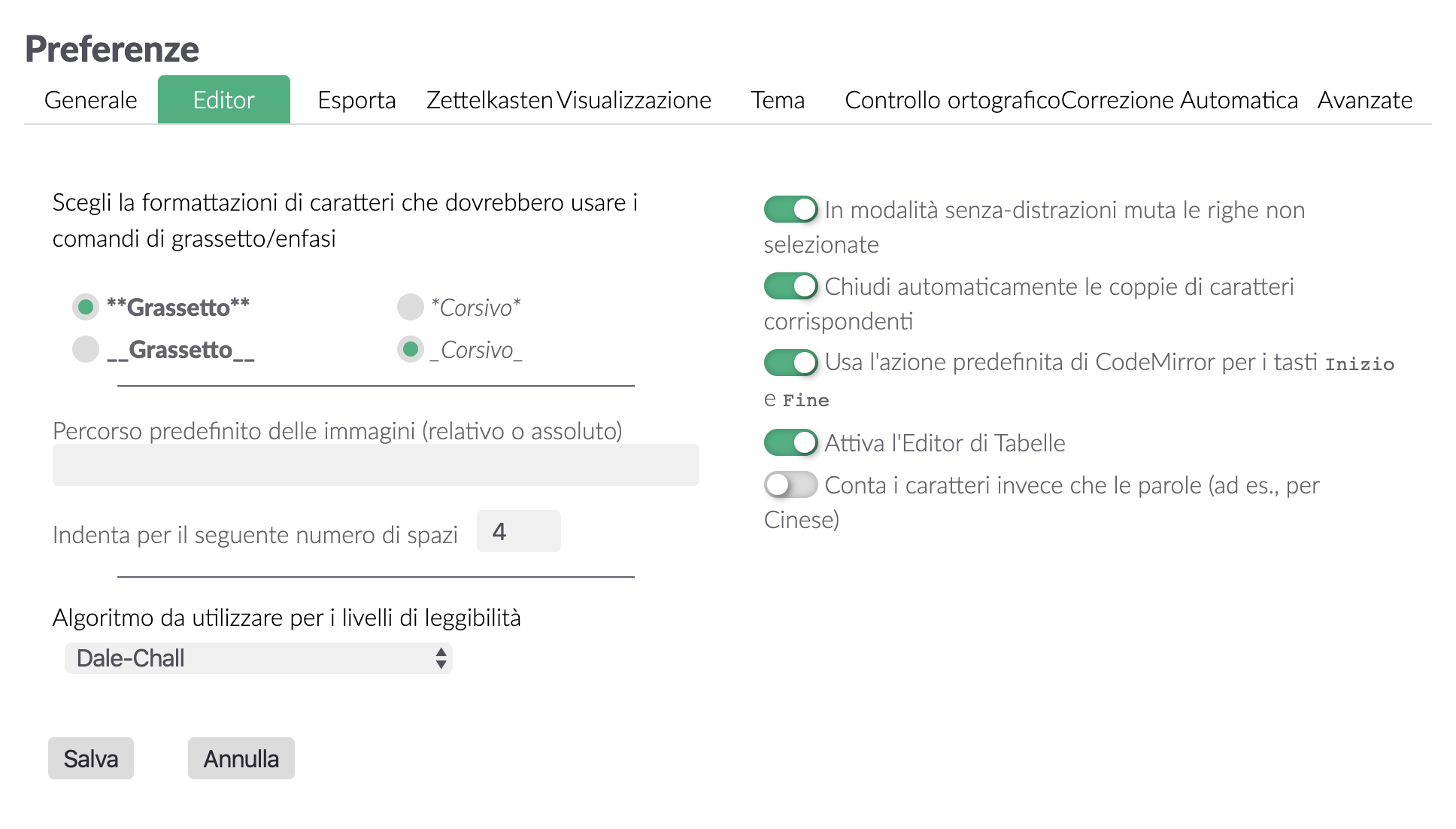The height and width of the screenshot is (829, 1456).
Task: Switch to the Tema tab
Action: [x=778, y=99]
